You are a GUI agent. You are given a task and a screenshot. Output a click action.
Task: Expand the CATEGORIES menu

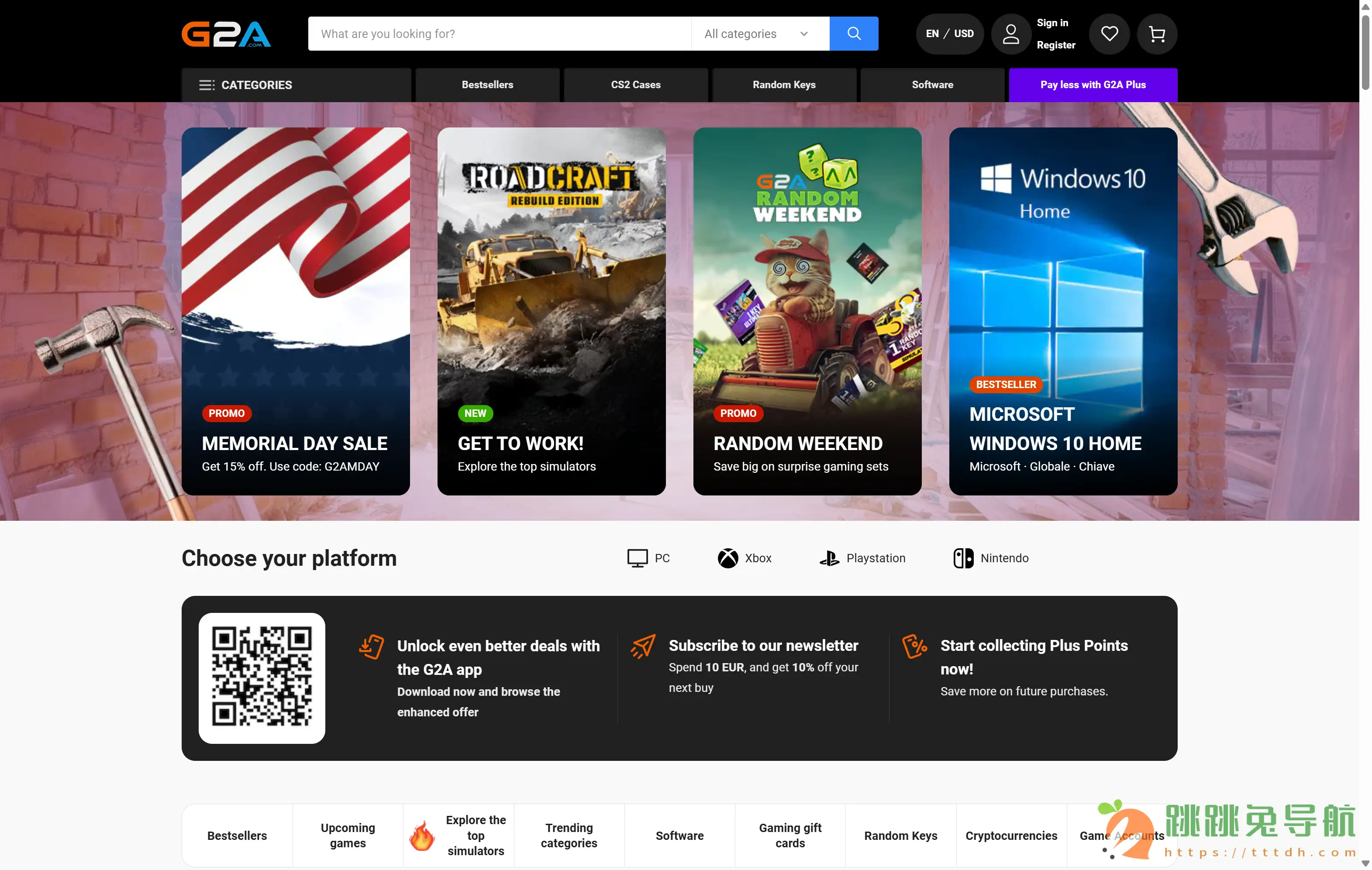(296, 85)
